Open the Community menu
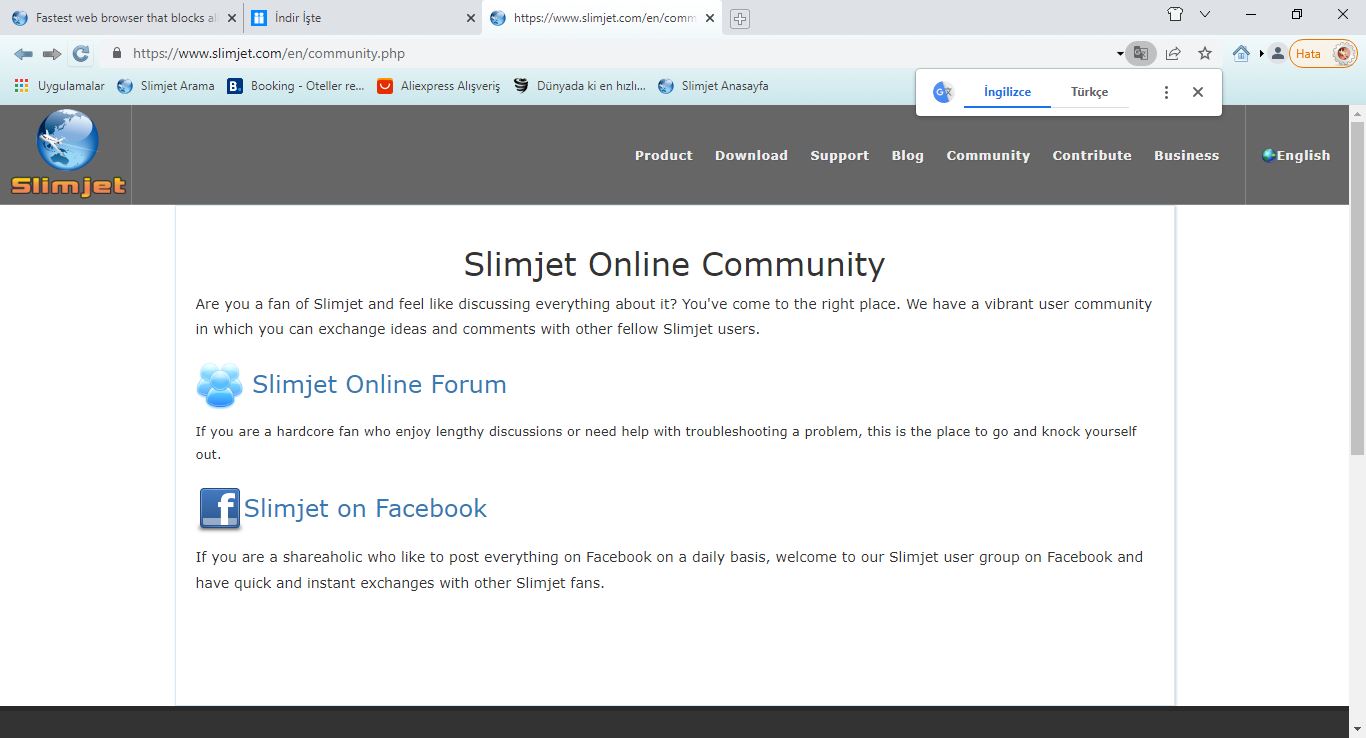The height and width of the screenshot is (738, 1366). [x=988, y=155]
